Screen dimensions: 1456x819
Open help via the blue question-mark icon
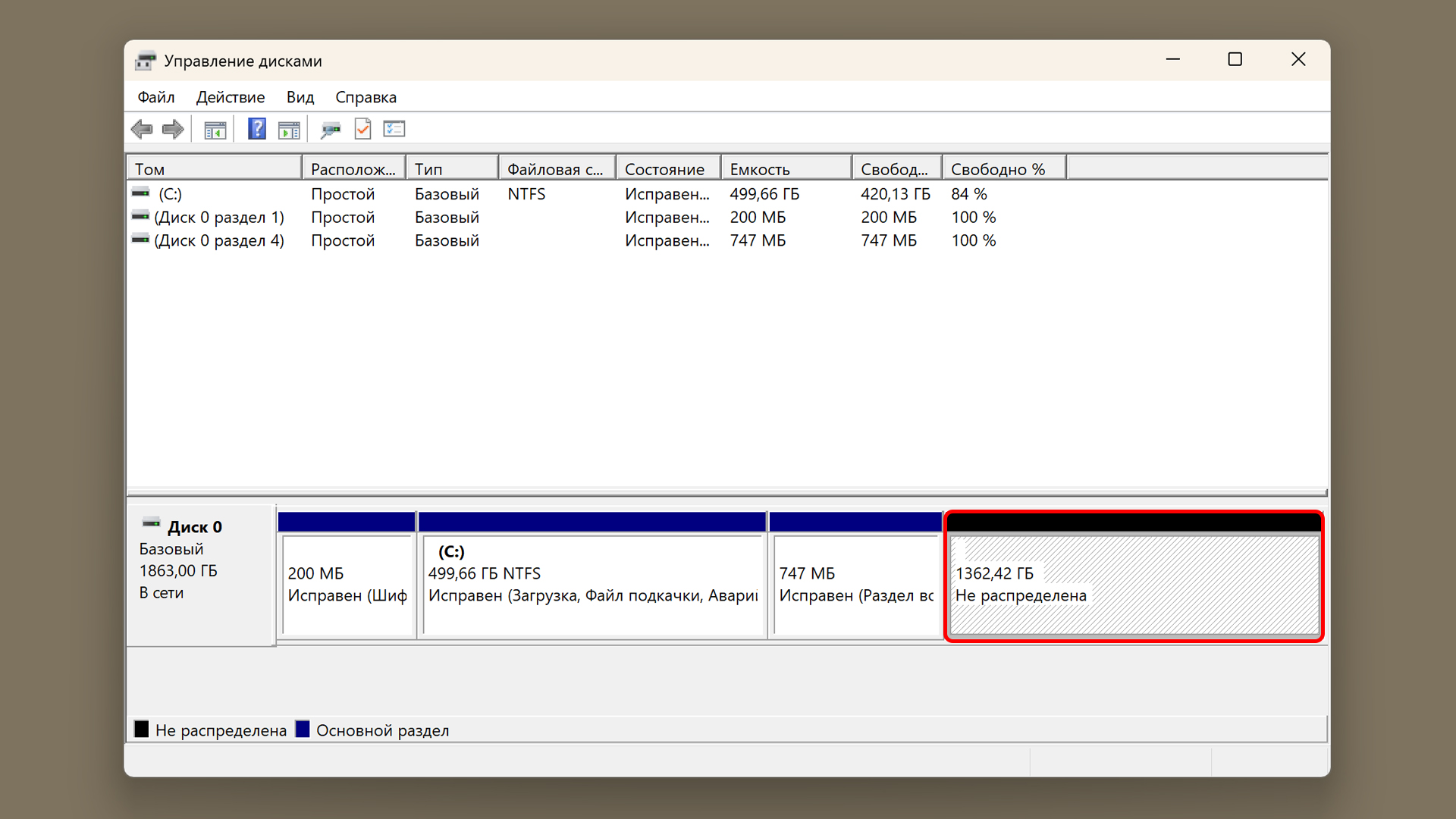coord(257,129)
